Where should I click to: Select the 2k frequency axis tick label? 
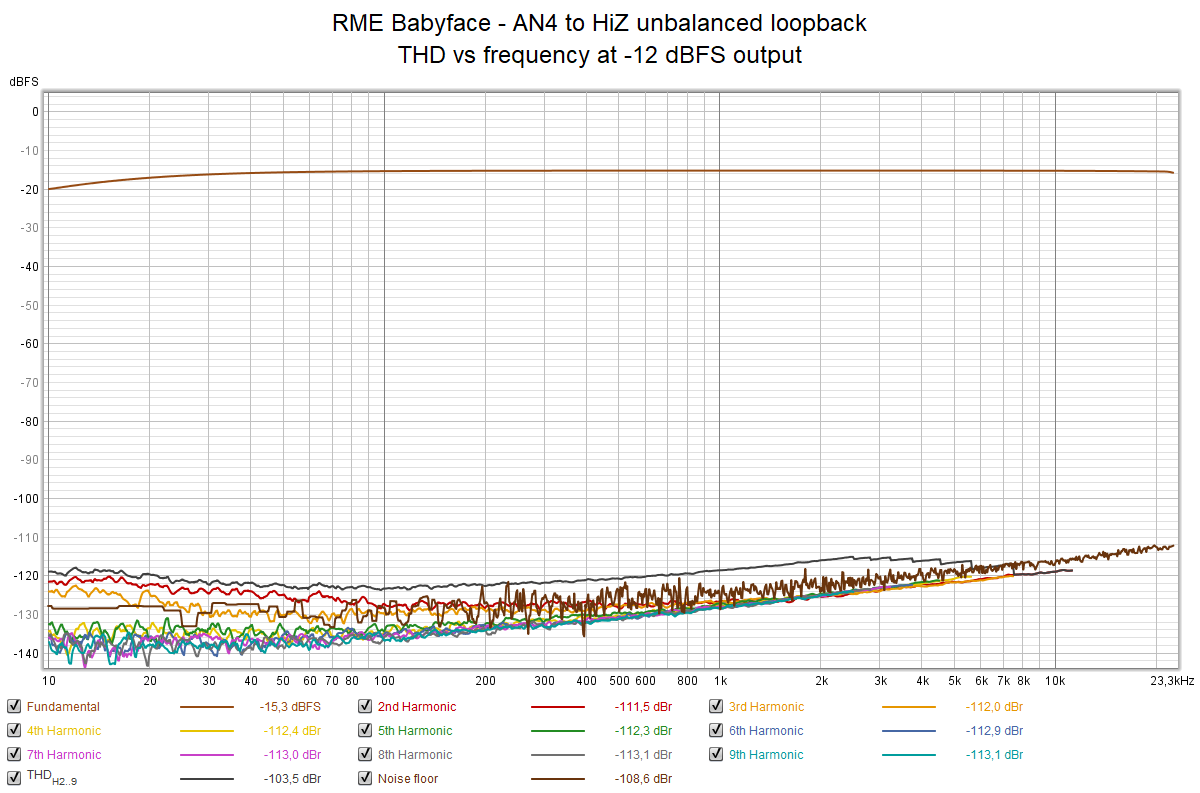[820, 681]
